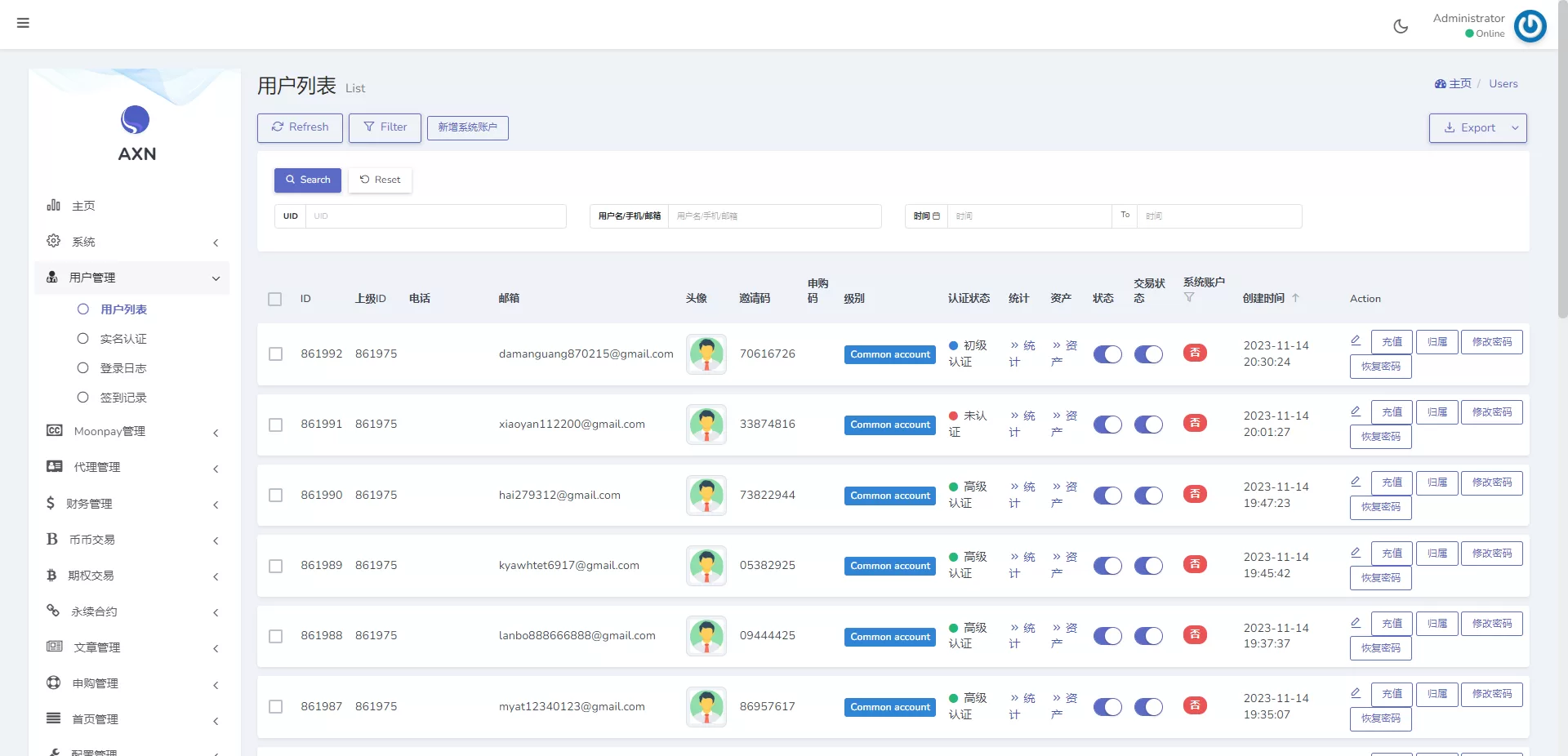
Task: Click red 否 badge for user 861991
Action: (x=1195, y=424)
